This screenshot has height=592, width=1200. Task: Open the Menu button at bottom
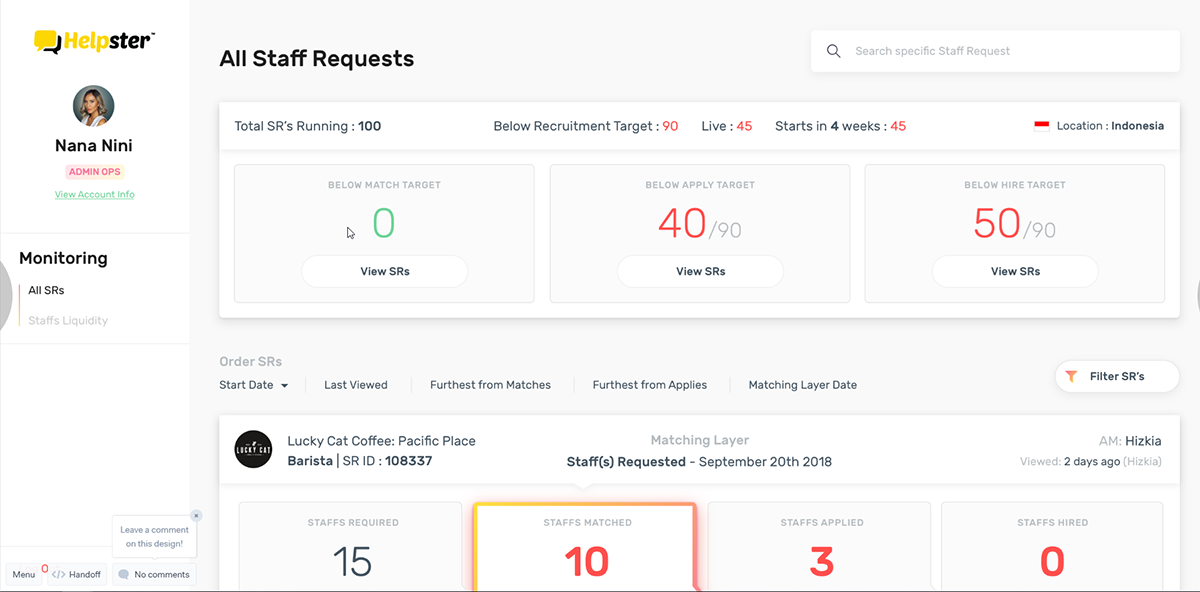pos(24,575)
